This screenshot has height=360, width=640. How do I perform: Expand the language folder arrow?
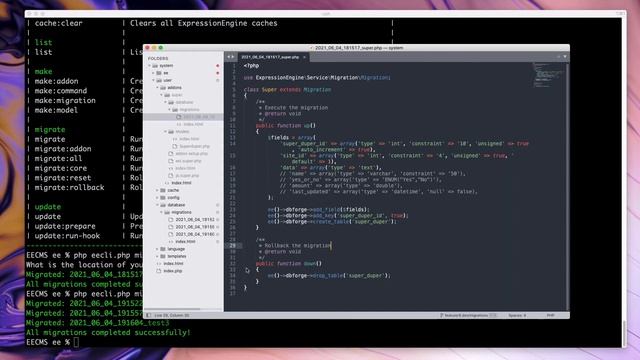158,249
